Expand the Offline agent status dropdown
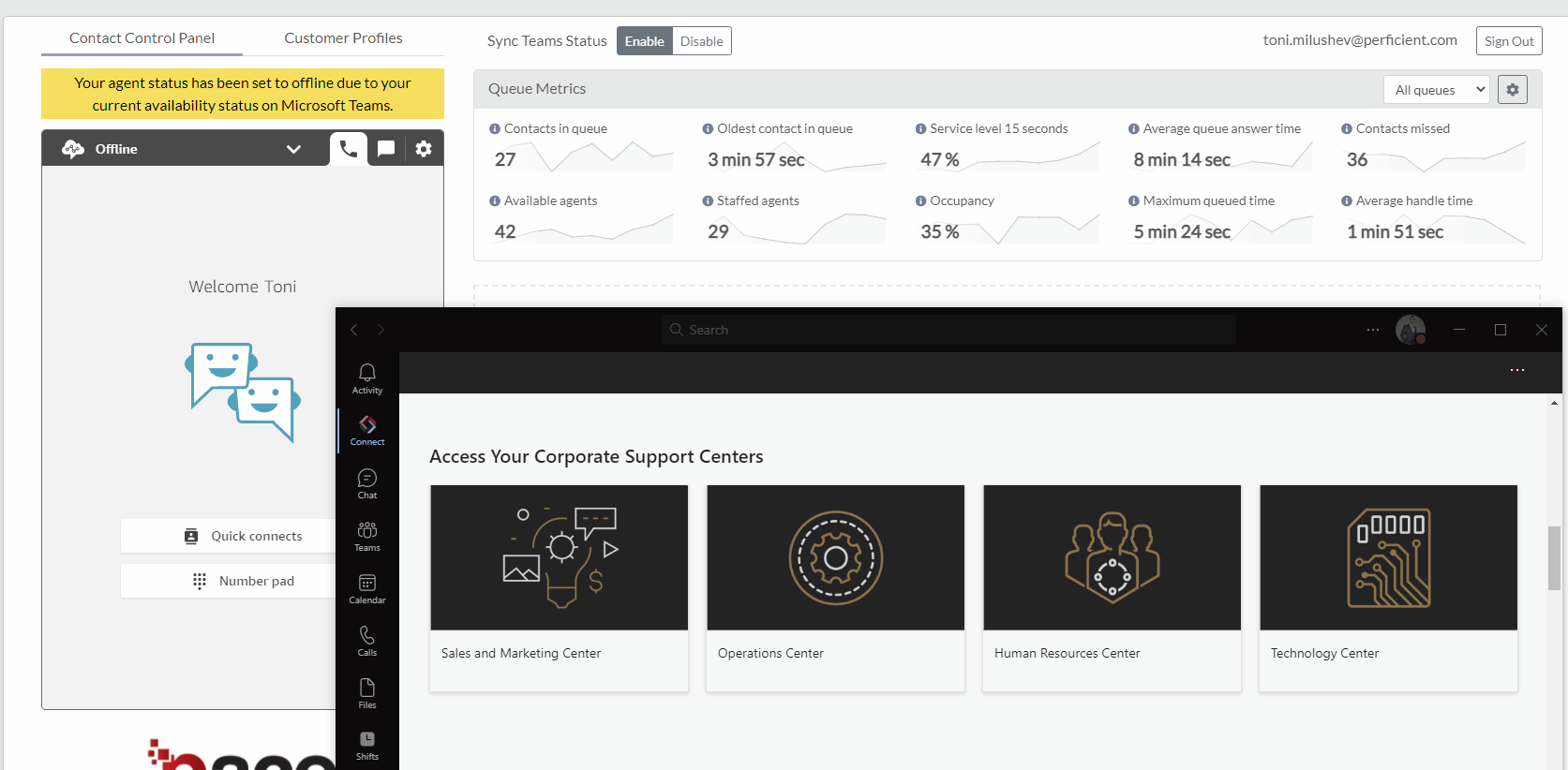 [293, 149]
